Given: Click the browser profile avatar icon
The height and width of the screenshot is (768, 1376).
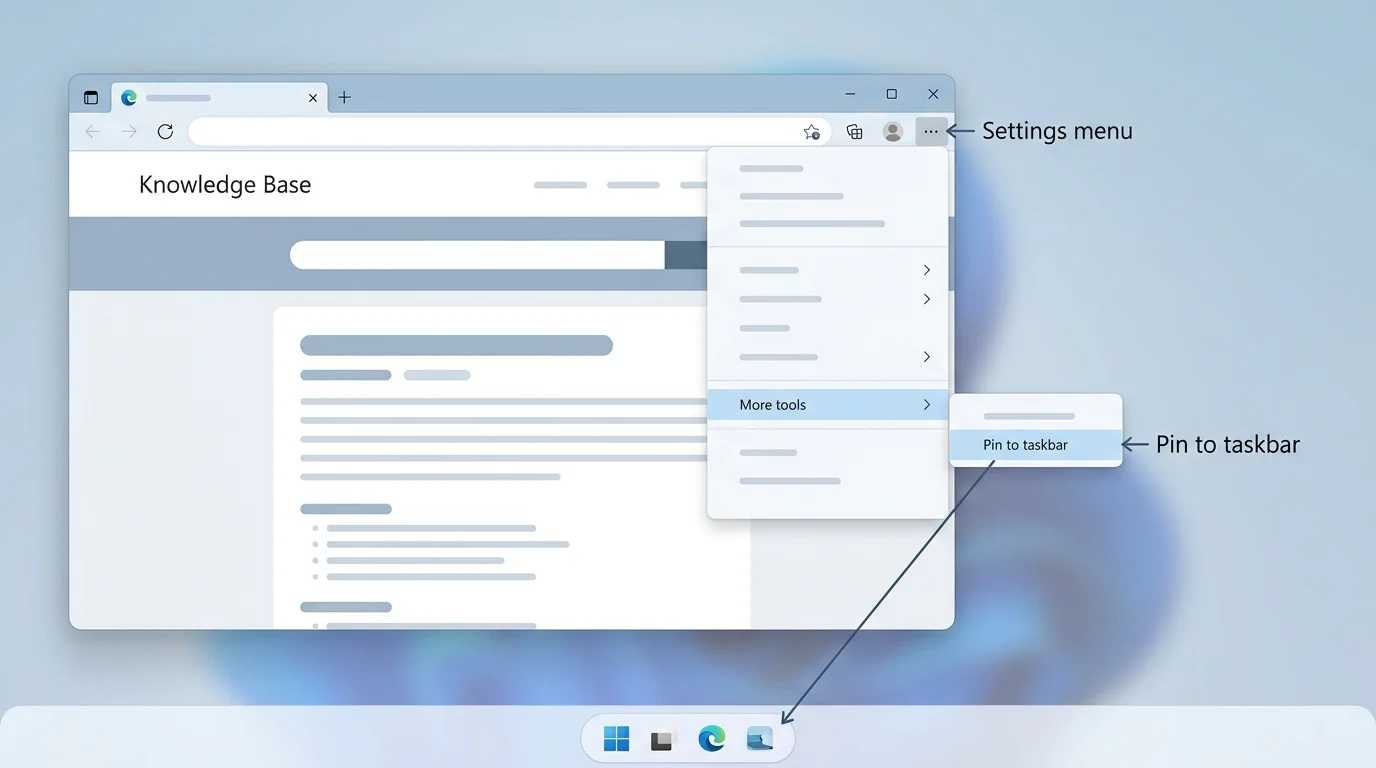Looking at the screenshot, I should [893, 131].
